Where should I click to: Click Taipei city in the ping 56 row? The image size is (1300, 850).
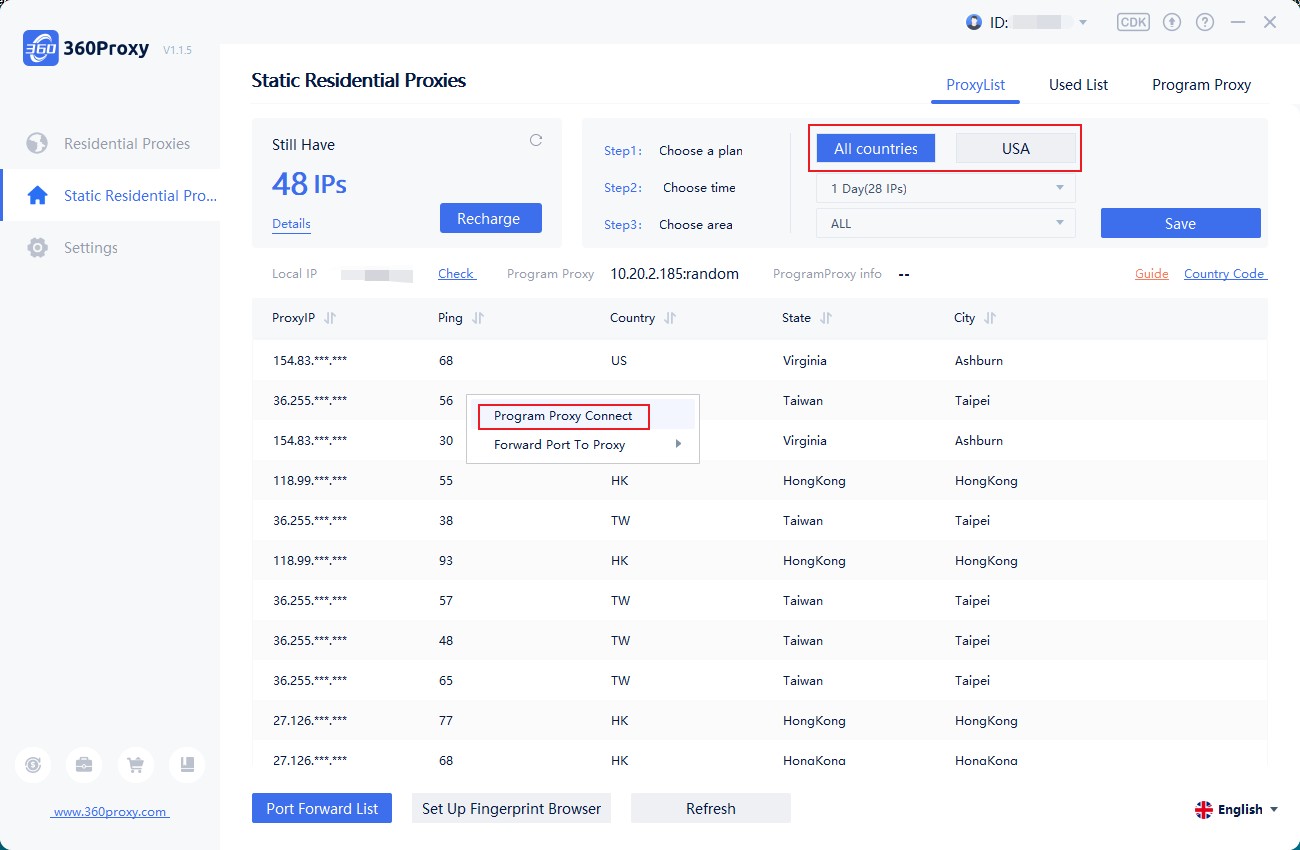click(x=973, y=401)
